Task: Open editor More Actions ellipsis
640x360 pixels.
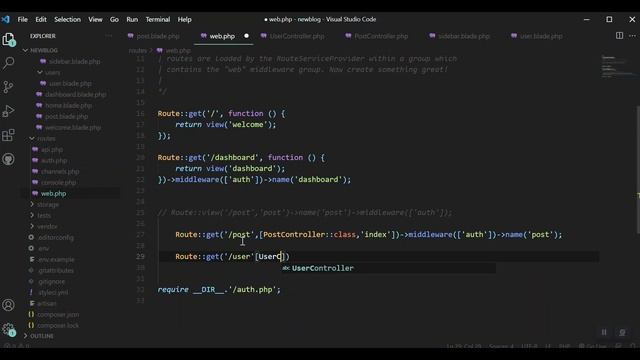Action: point(632,36)
